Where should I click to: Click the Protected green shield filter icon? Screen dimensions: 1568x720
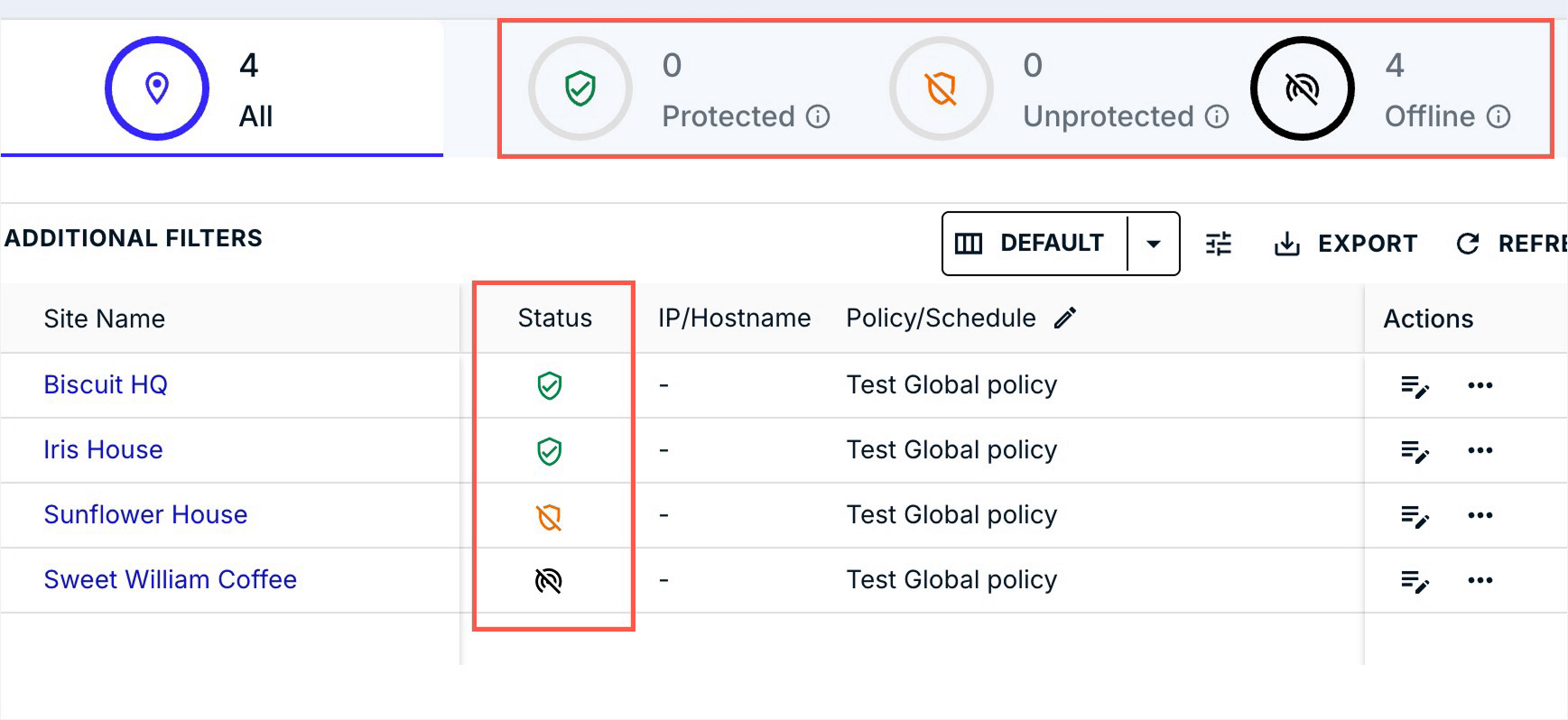click(x=580, y=88)
